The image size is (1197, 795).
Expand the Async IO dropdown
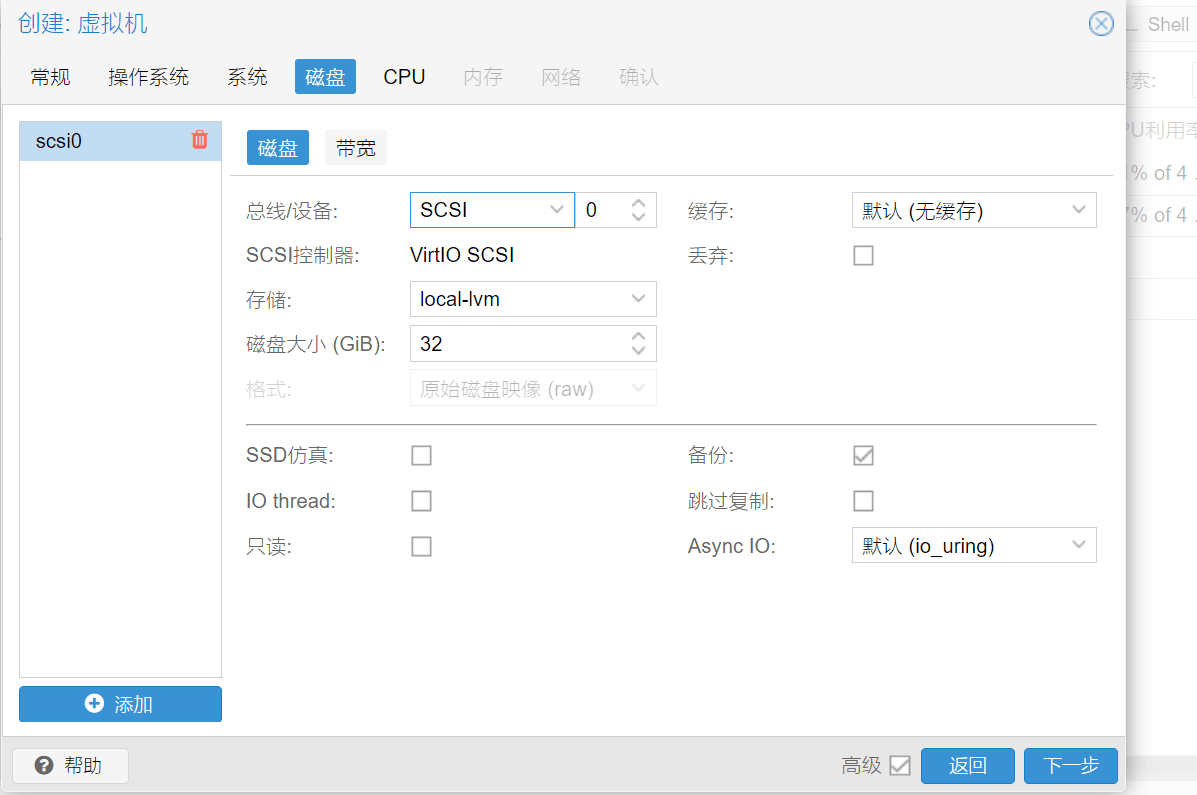click(1078, 545)
